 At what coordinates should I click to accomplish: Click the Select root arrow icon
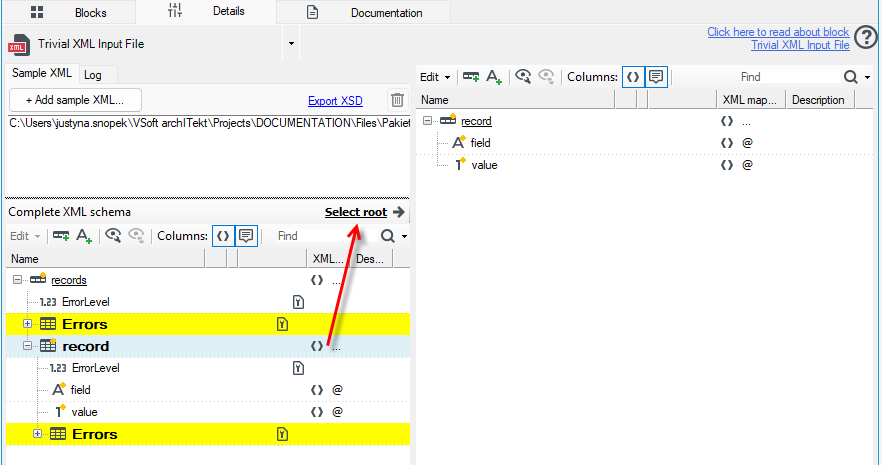point(399,212)
